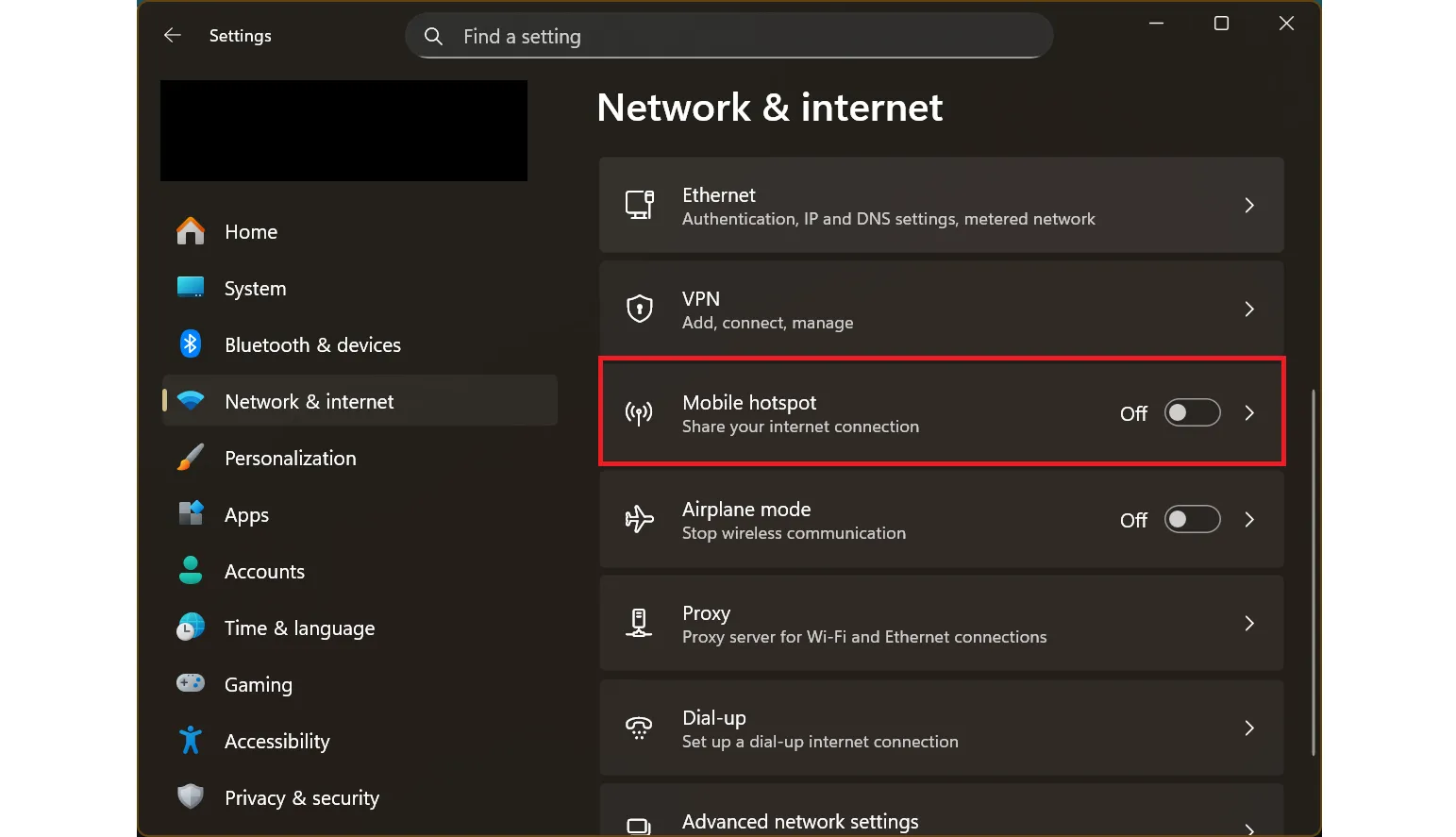Click the Find a setting search box
This screenshot has width=1456, height=837.
(728, 36)
